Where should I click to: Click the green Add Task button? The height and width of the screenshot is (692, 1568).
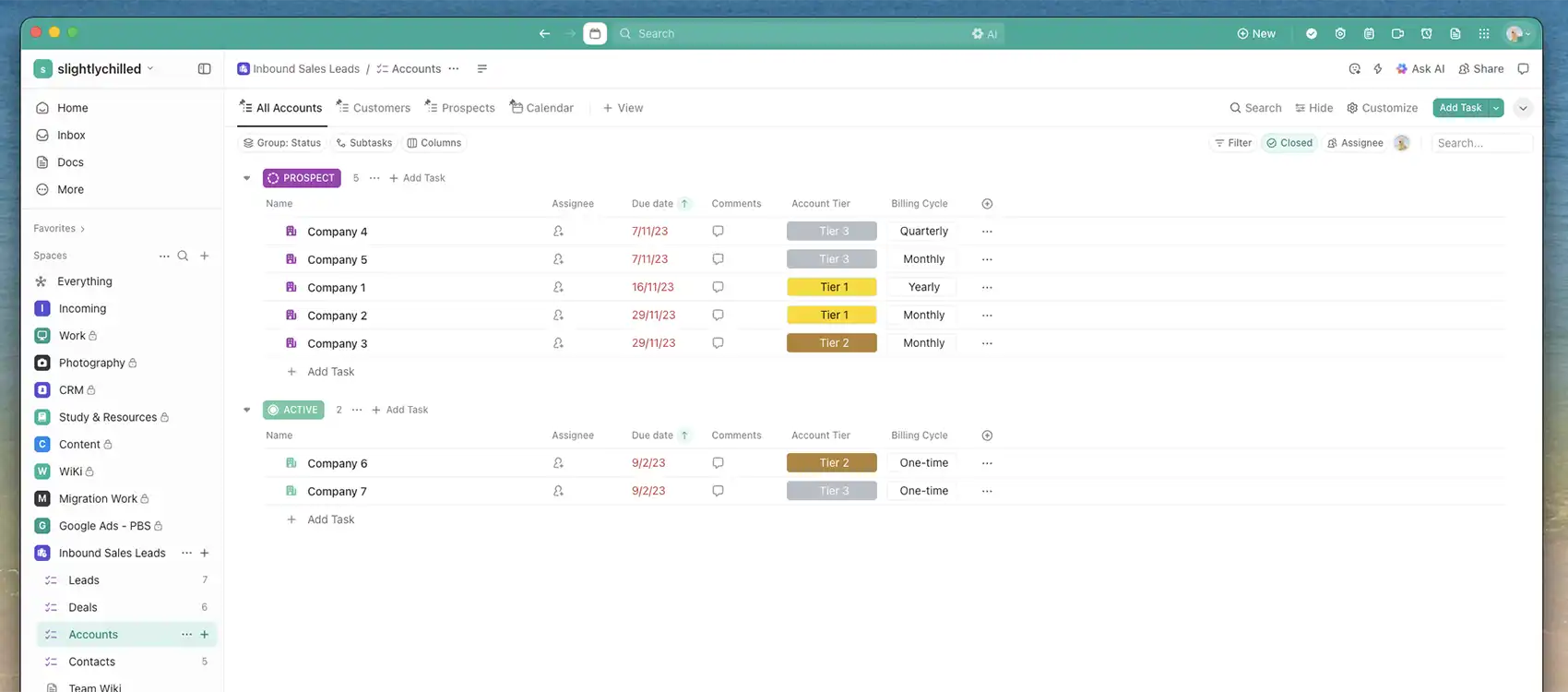[1461, 108]
